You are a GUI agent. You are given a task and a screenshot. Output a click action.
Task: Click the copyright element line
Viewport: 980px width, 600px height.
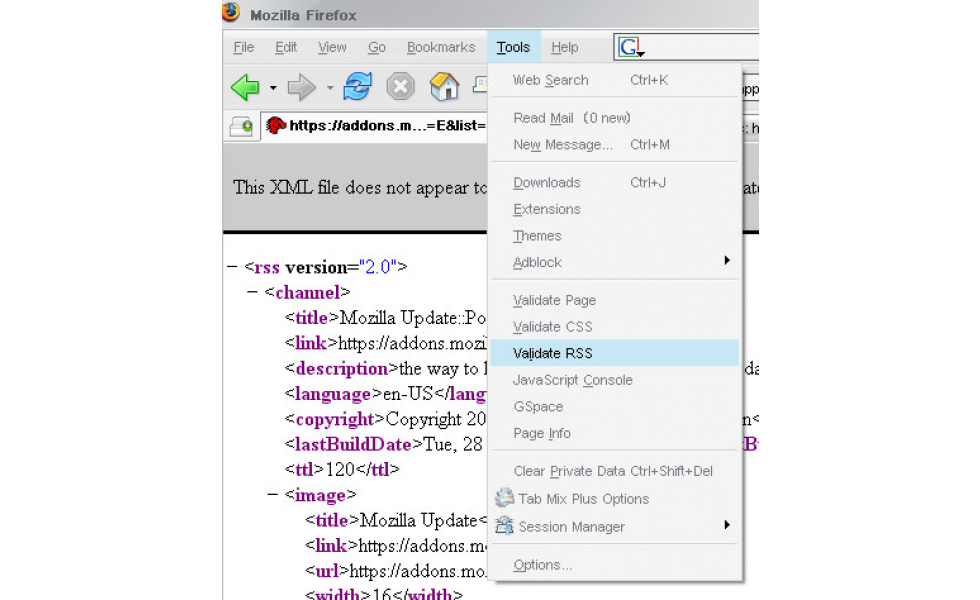pyautogui.click(x=385, y=419)
